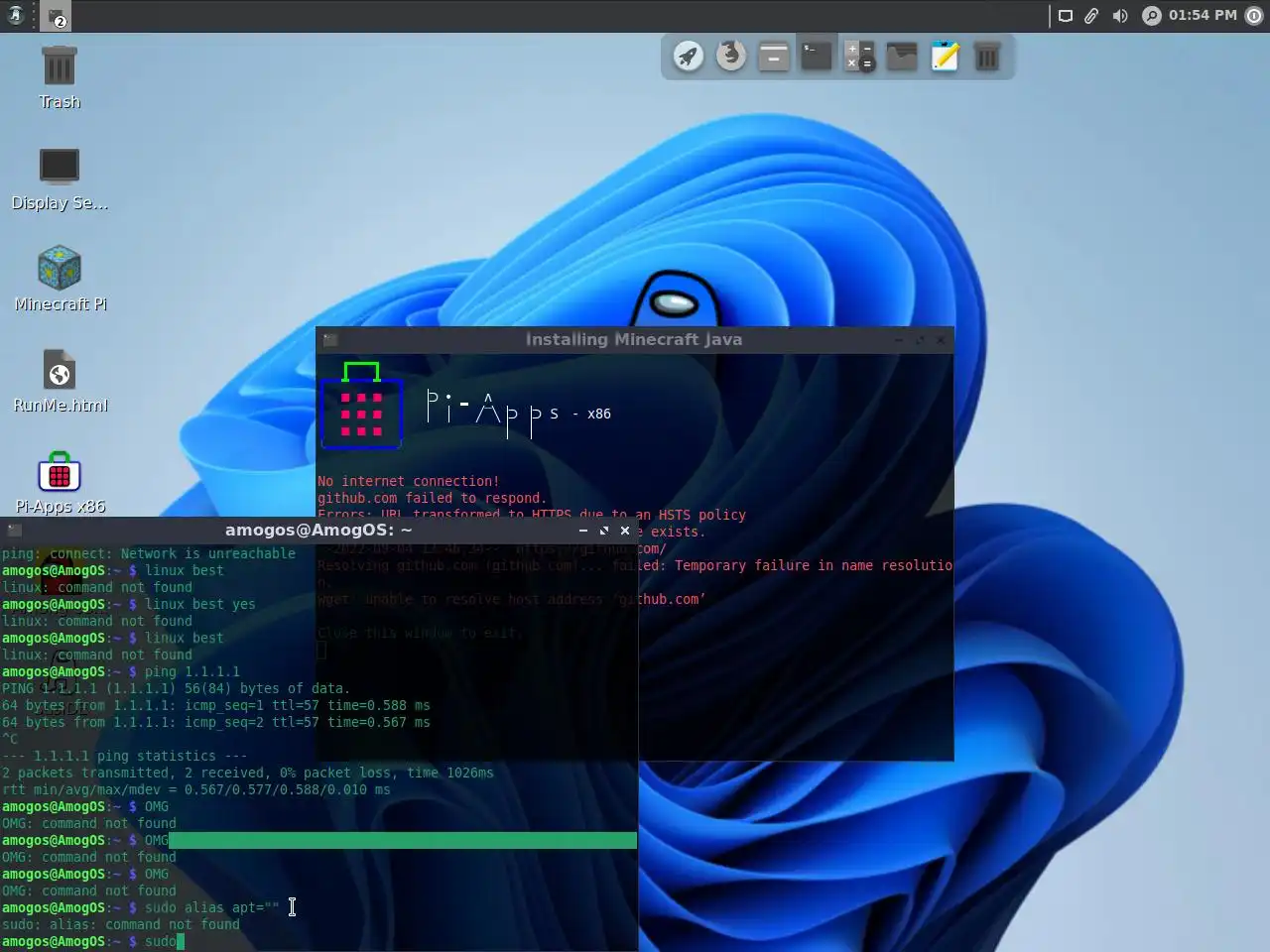Click 'github.com failed to respond.' text
Screen dimensions: 1270x952
[432, 498]
